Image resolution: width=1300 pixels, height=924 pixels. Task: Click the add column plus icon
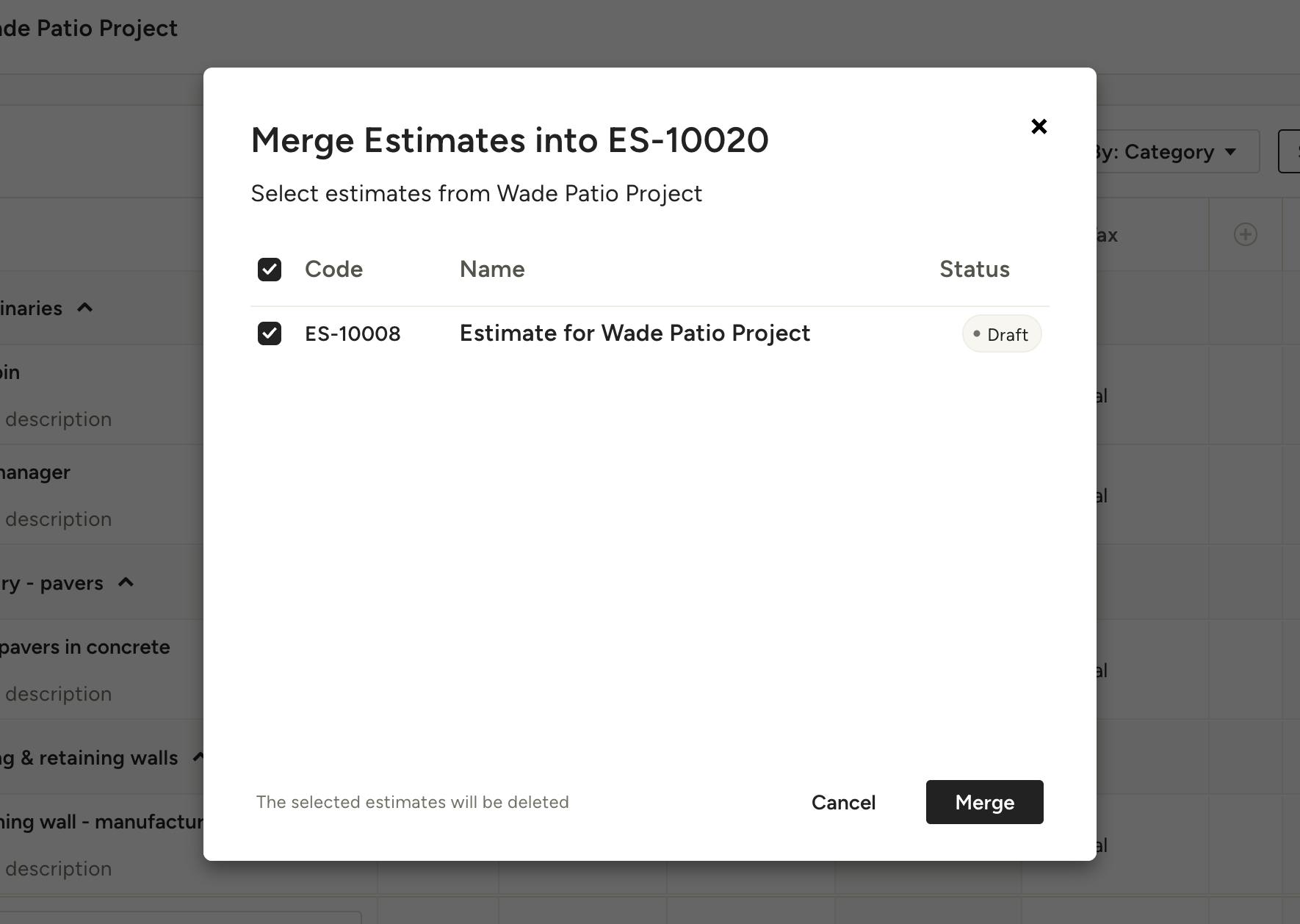pyautogui.click(x=1245, y=235)
